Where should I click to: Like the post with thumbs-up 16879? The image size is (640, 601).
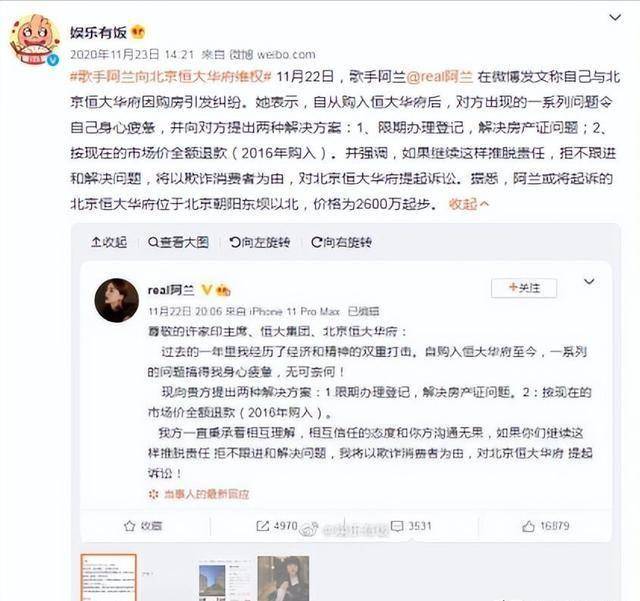point(528,526)
